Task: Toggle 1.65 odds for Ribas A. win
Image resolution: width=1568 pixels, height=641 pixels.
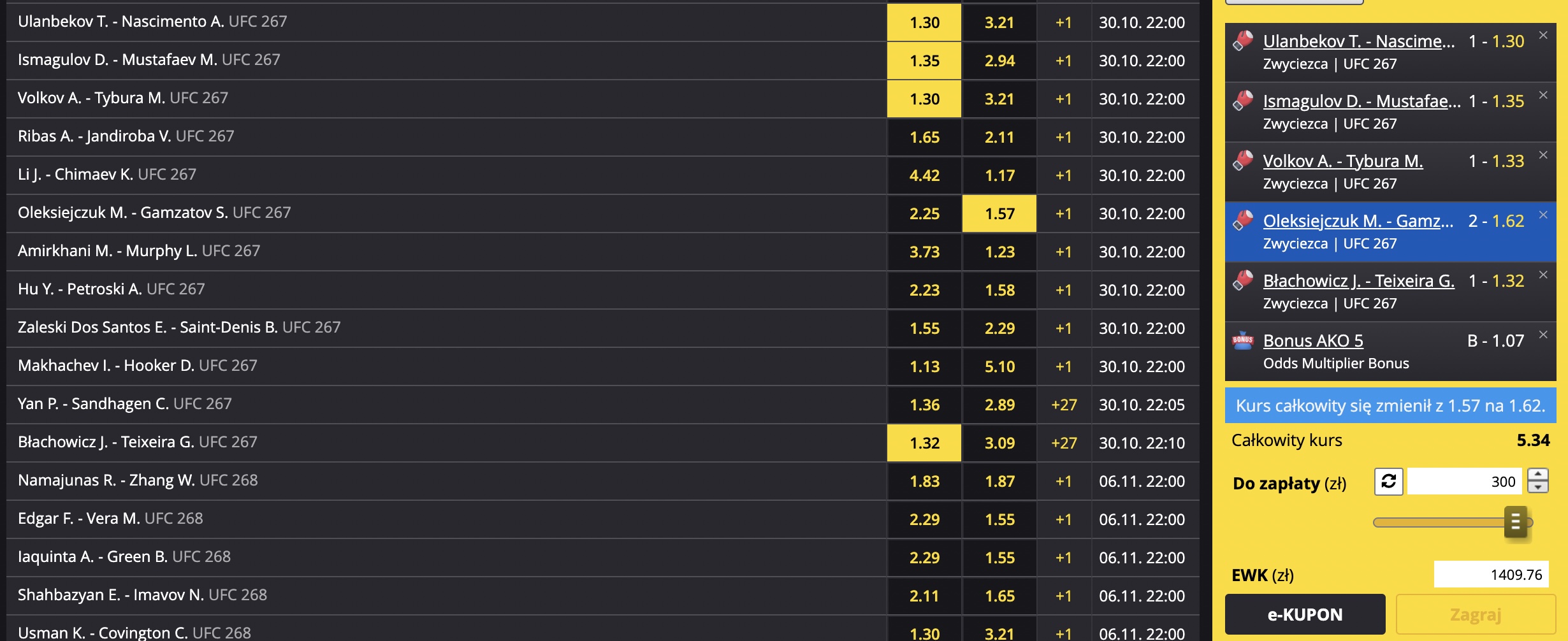Action: [924, 137]
